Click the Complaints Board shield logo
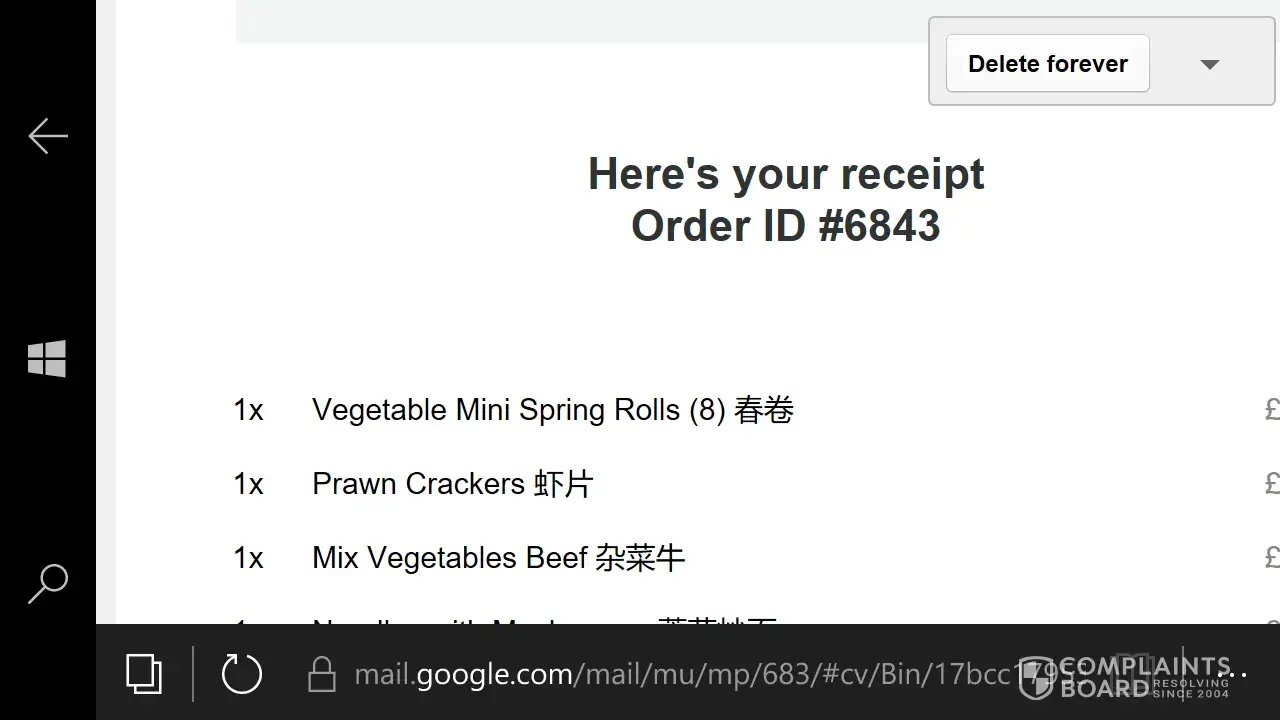This screenshot has height=720, width=1280. (1036, 678)
